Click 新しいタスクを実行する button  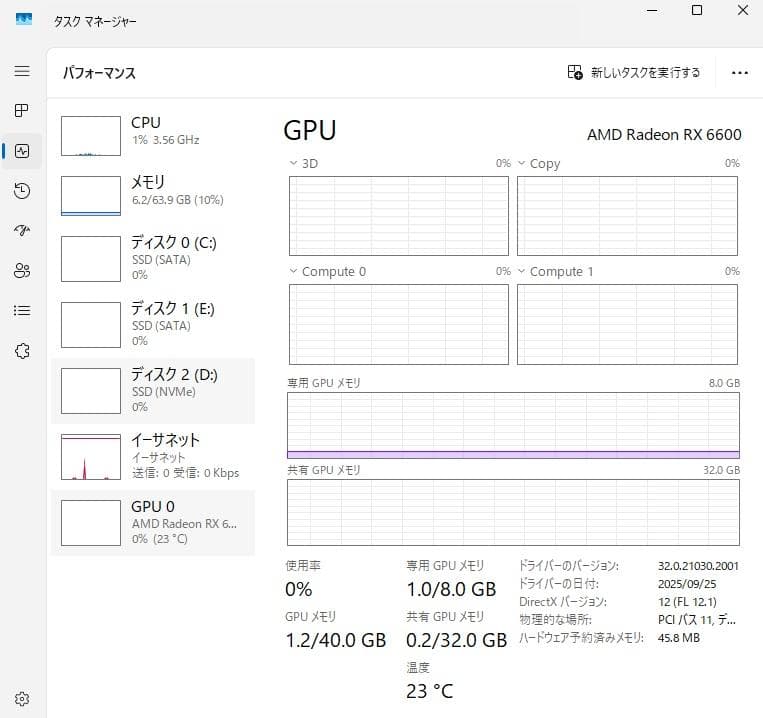[x=634, y=72]
